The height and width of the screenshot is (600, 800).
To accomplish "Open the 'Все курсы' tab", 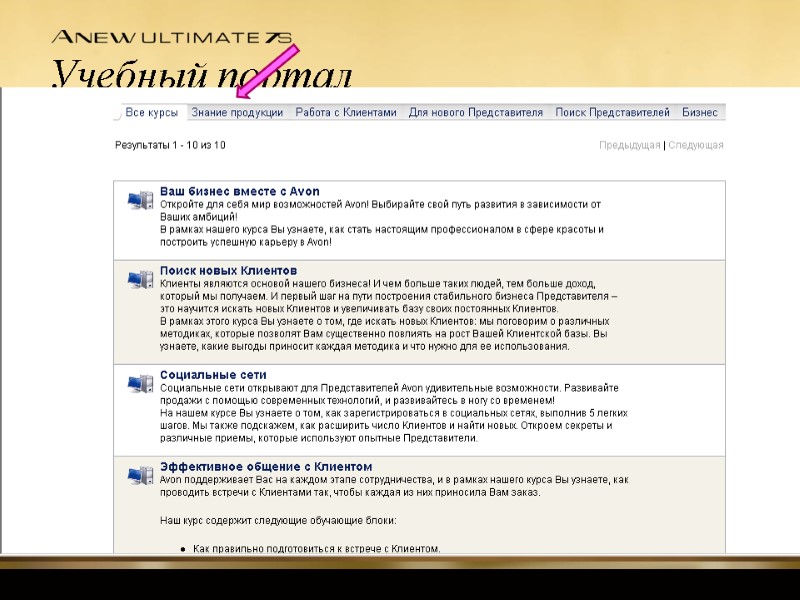I will pos(152,113).
